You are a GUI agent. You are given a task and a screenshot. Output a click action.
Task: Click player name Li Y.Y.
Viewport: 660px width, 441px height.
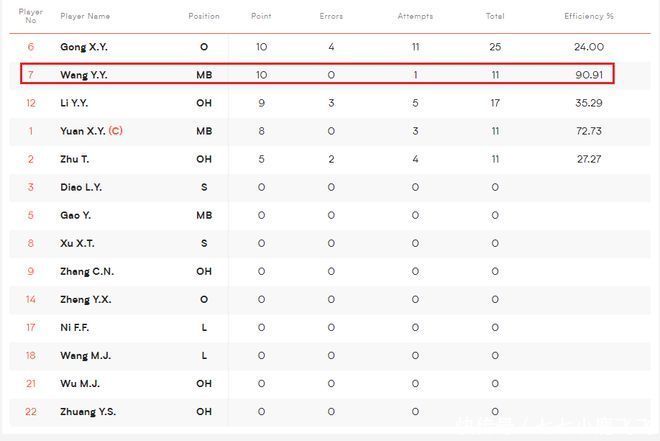(x=76, y=103)
